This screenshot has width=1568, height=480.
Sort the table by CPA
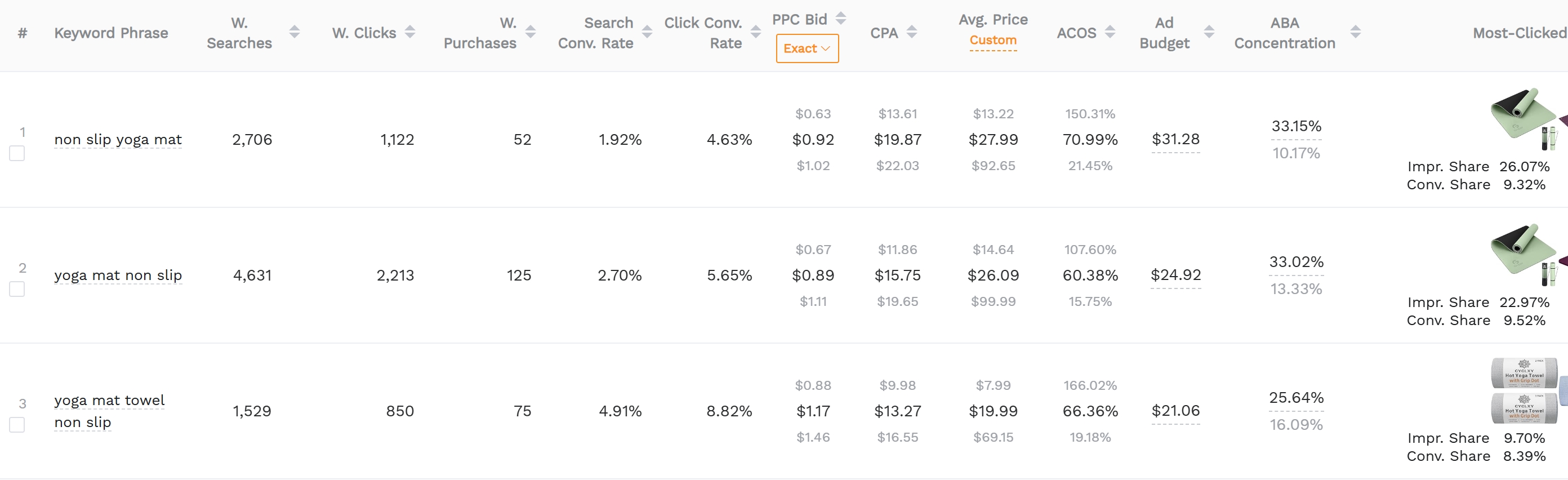pyautogui.click(x=912, y=33)
